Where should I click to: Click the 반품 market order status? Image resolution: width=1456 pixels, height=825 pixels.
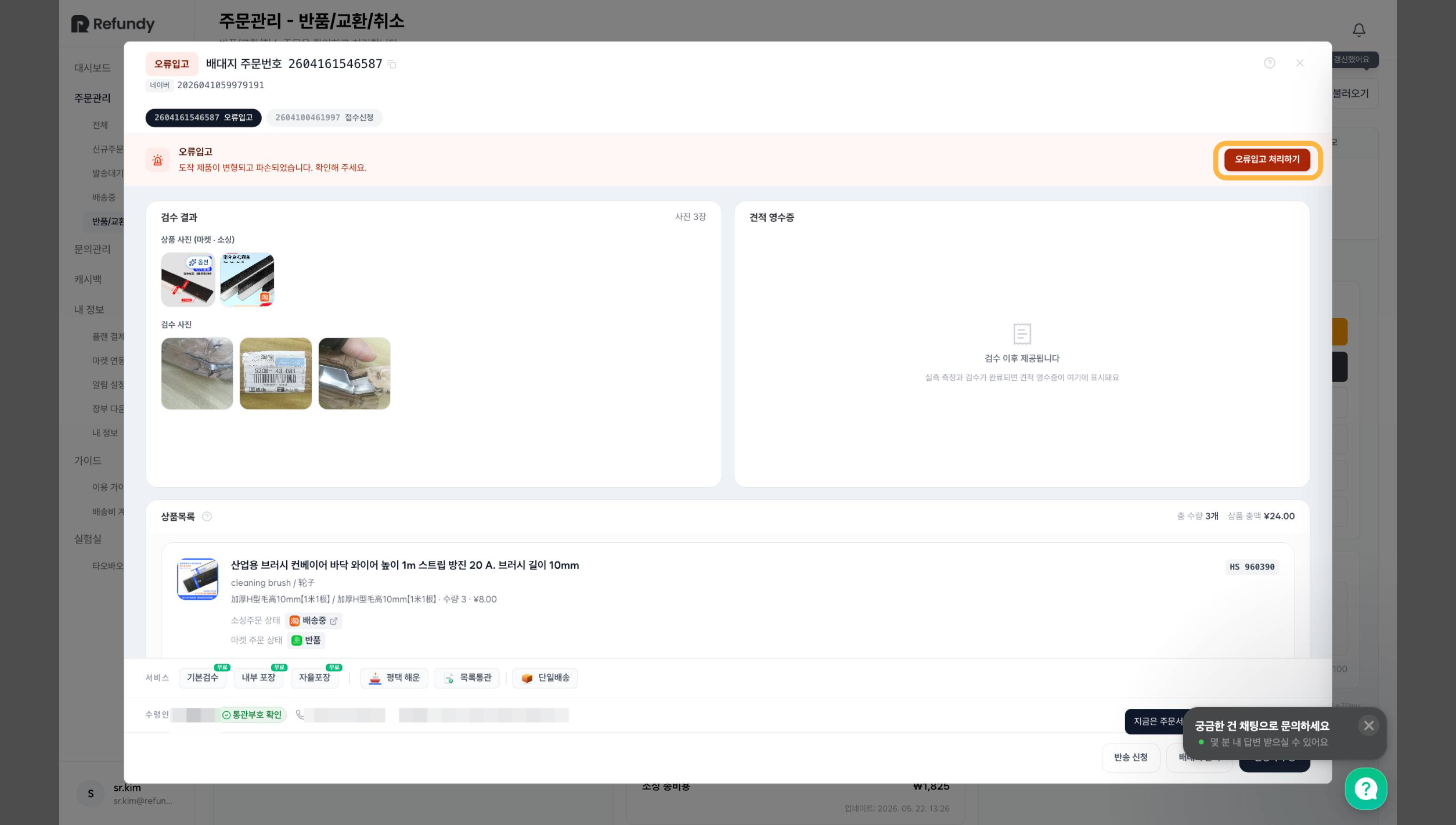pos(306,640)
